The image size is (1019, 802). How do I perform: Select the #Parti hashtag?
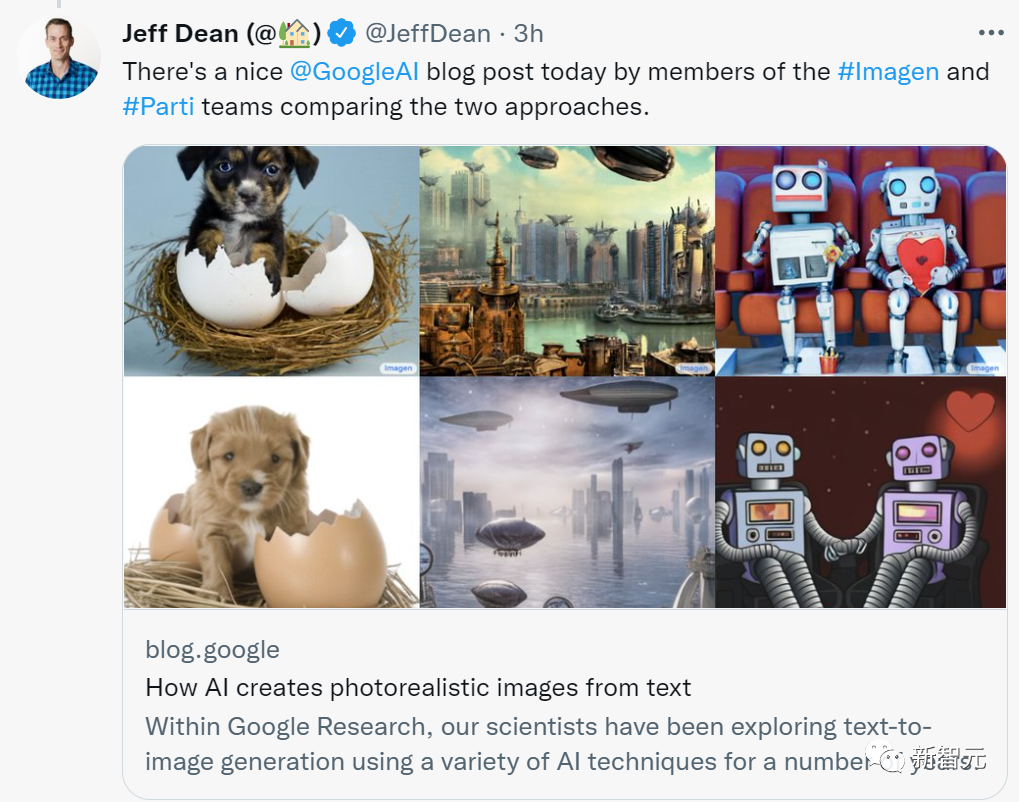click(158, 105)
